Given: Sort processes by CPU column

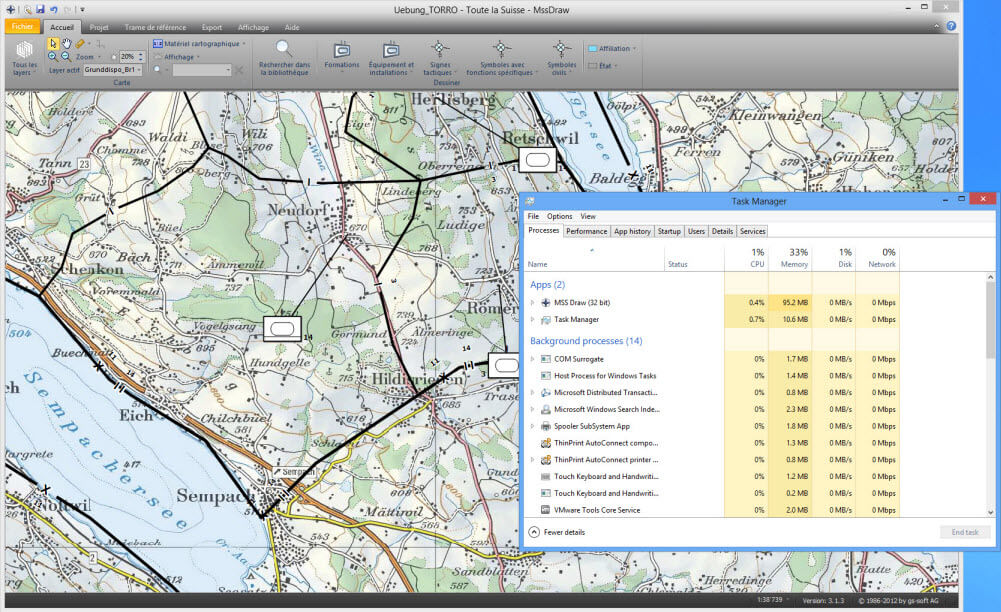Looking at the screenshot, I should pos(746,258).
